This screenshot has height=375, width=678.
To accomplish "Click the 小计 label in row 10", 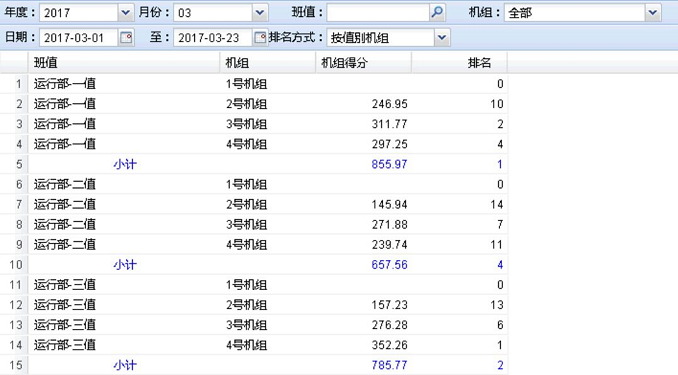I will (x=125, y=265).
